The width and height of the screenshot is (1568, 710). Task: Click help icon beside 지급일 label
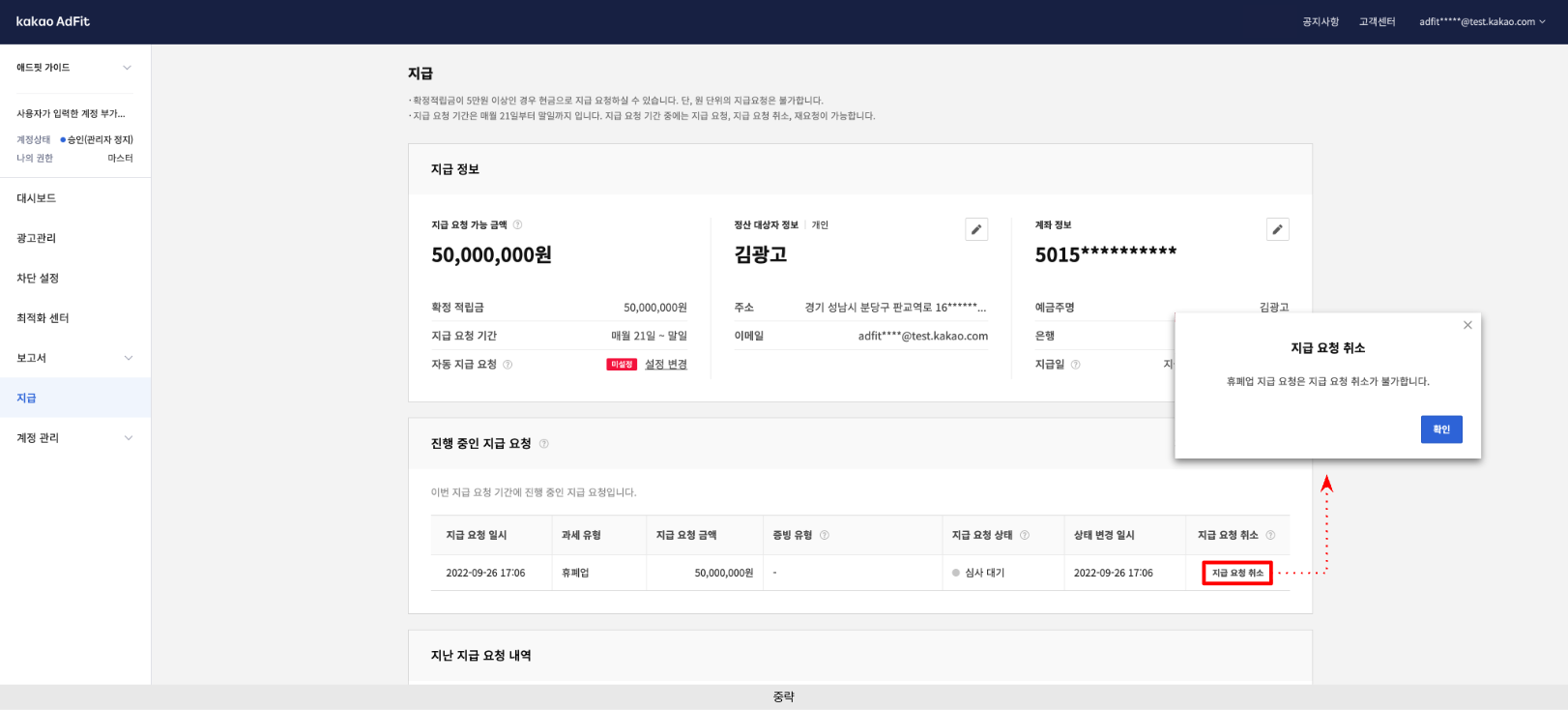[1075, 365]
